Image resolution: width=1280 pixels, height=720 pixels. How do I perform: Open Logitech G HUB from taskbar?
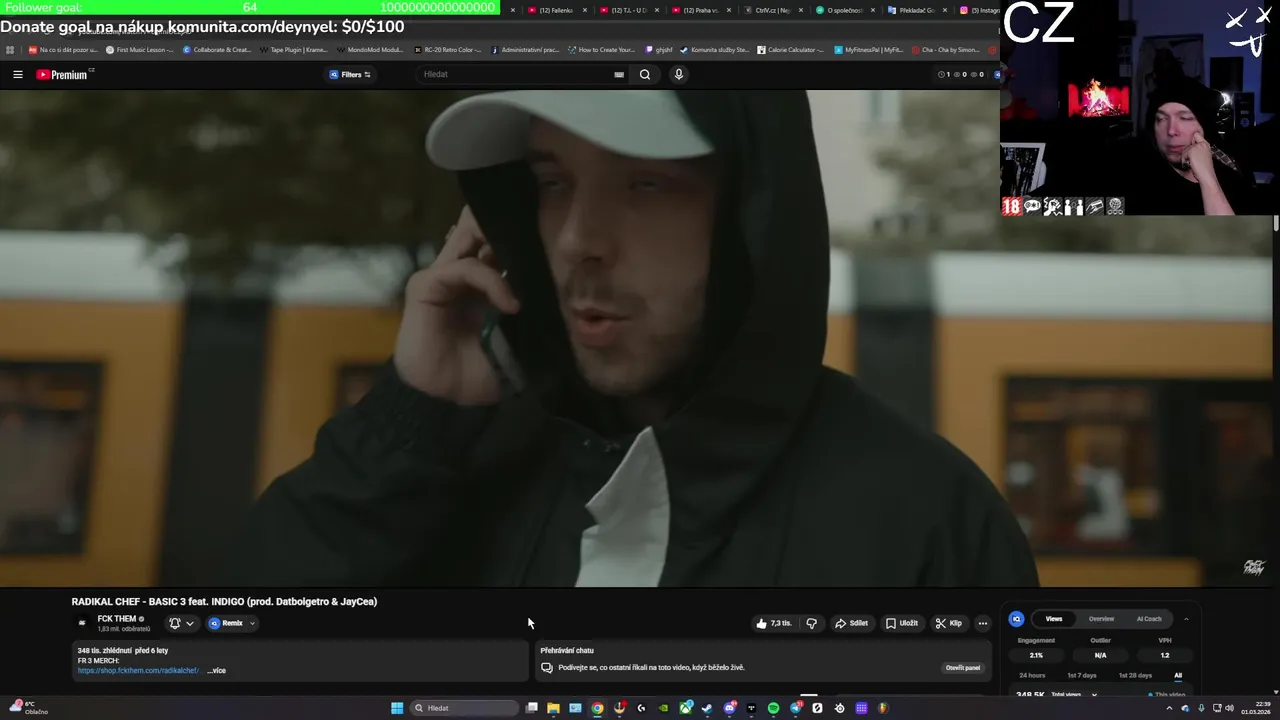pos(641,708)
